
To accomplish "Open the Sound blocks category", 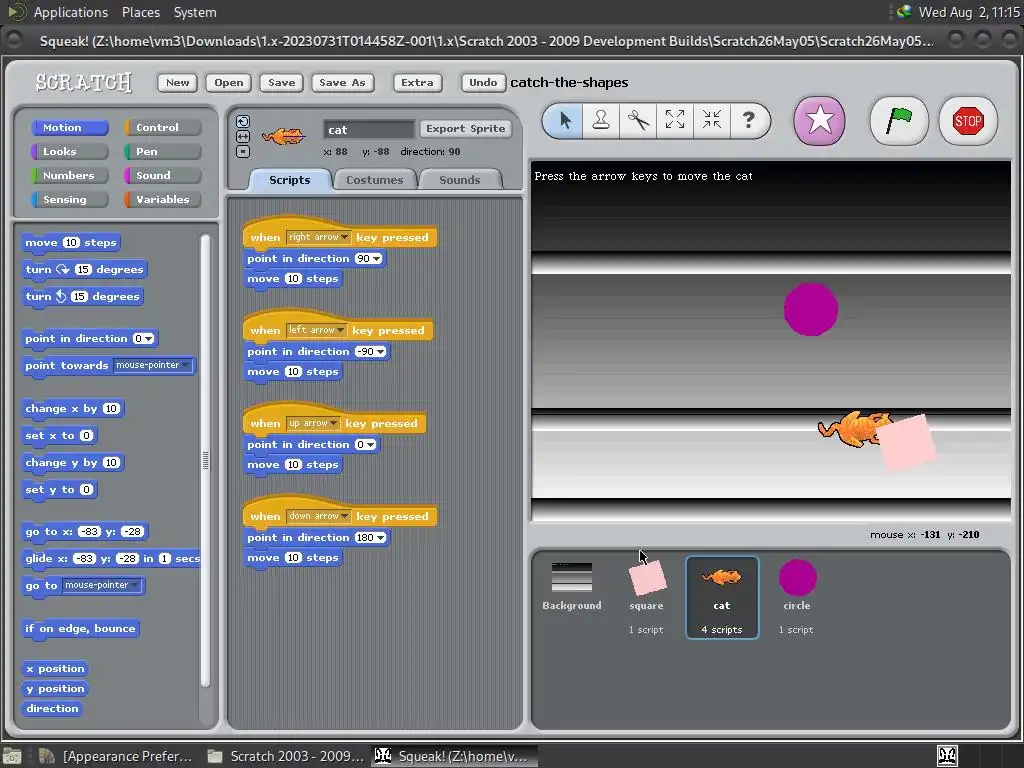I will (x=163, y=176).
